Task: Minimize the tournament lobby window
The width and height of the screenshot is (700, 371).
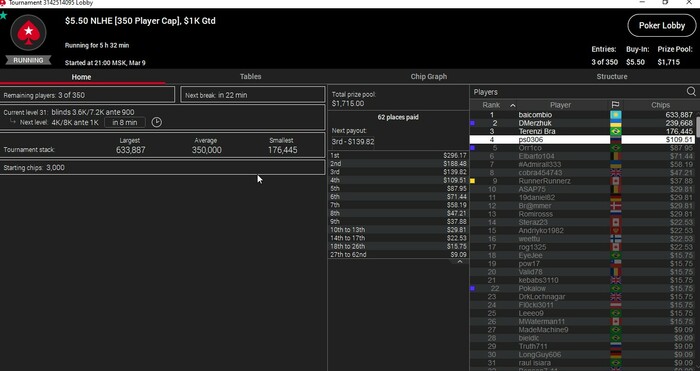Action: click(642, 3)
